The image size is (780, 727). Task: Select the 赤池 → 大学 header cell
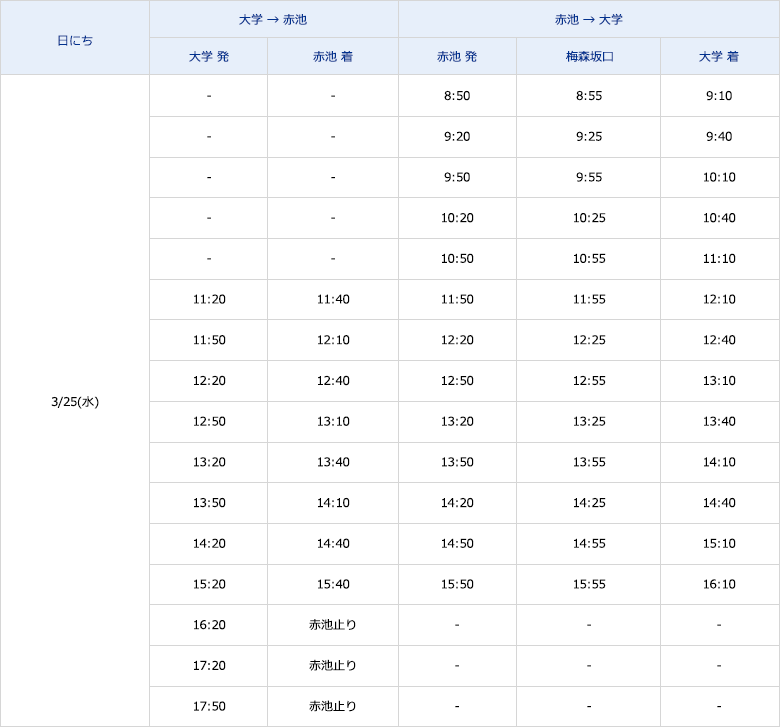(589, 19)
